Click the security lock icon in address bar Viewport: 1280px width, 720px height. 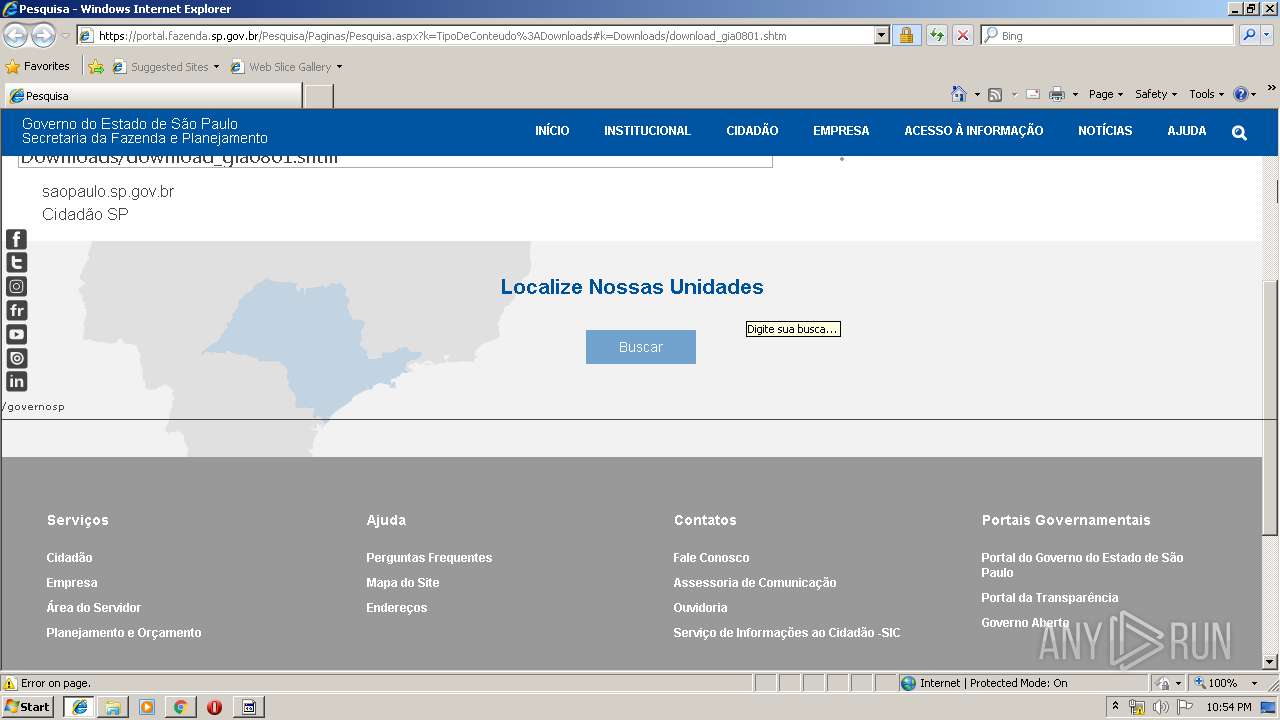click(x=906, y=35)
